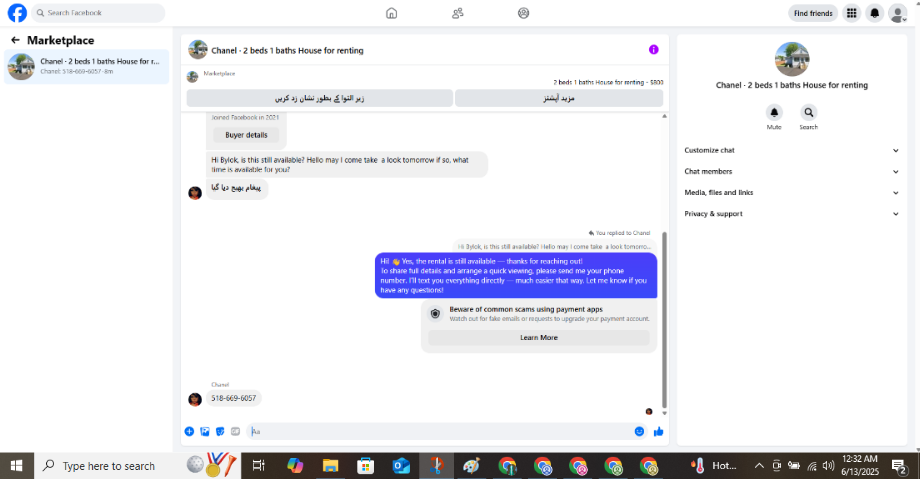Go to the Home feed icon
920x479 pixels.
click(391, 13)
